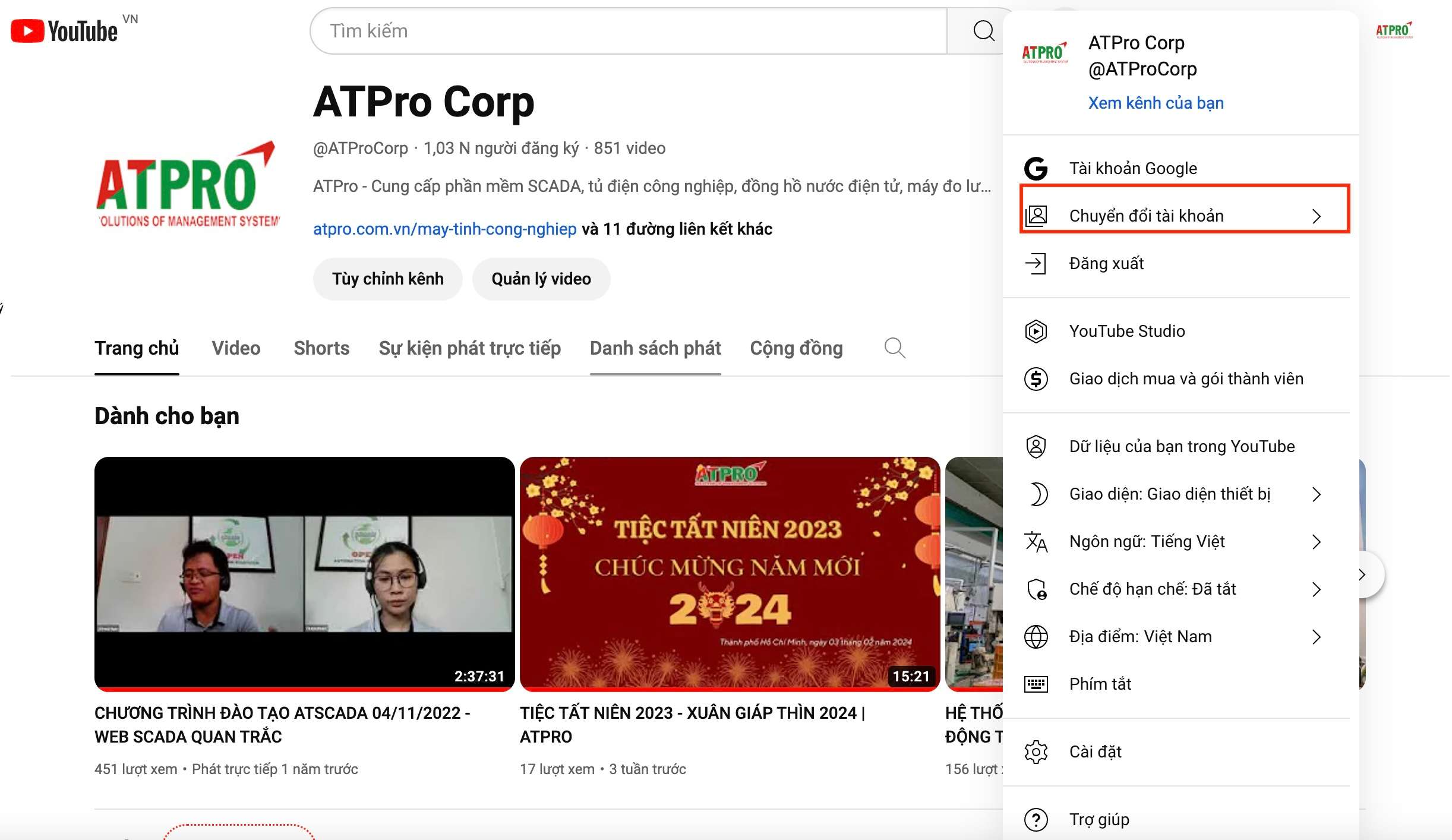Click the YouTube Studio hexagon icon
1452x840 pixels.
[1036, 331]
